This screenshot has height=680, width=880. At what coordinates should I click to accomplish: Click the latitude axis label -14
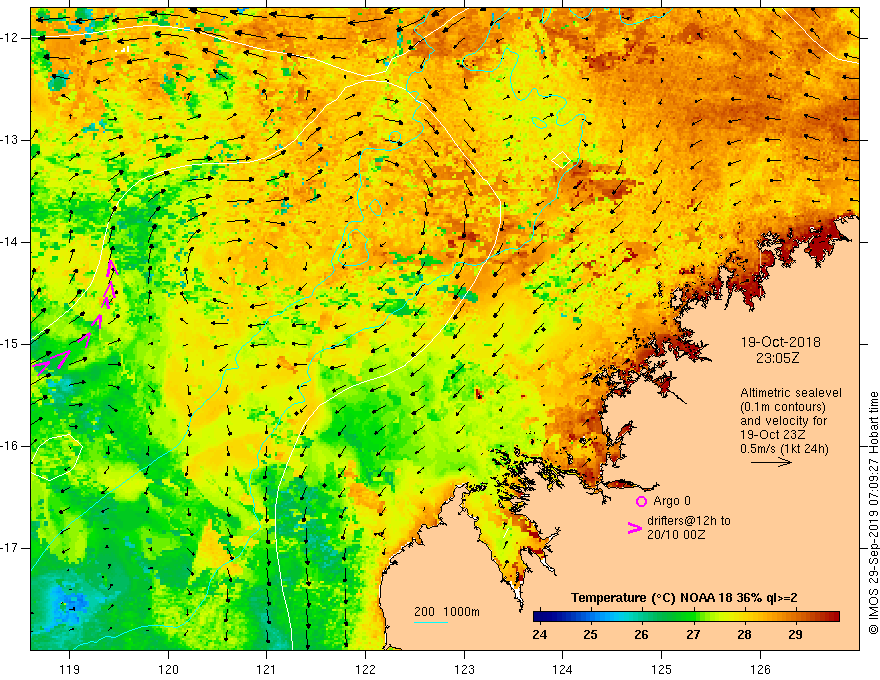click(x=10, y=242)
